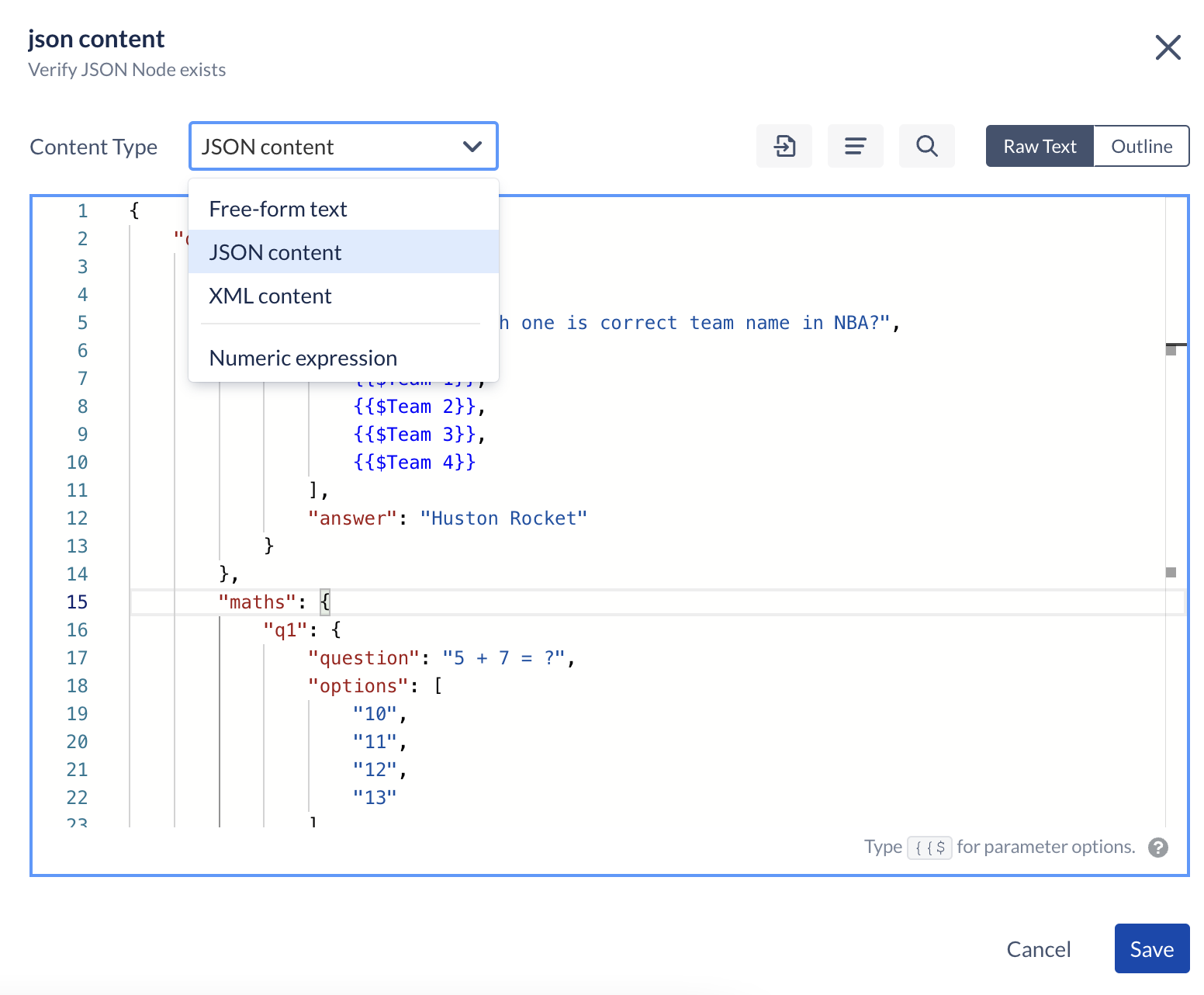Click the help question mark icon
This screenshot has height=995, width=1204.
tap(1158, 848)
